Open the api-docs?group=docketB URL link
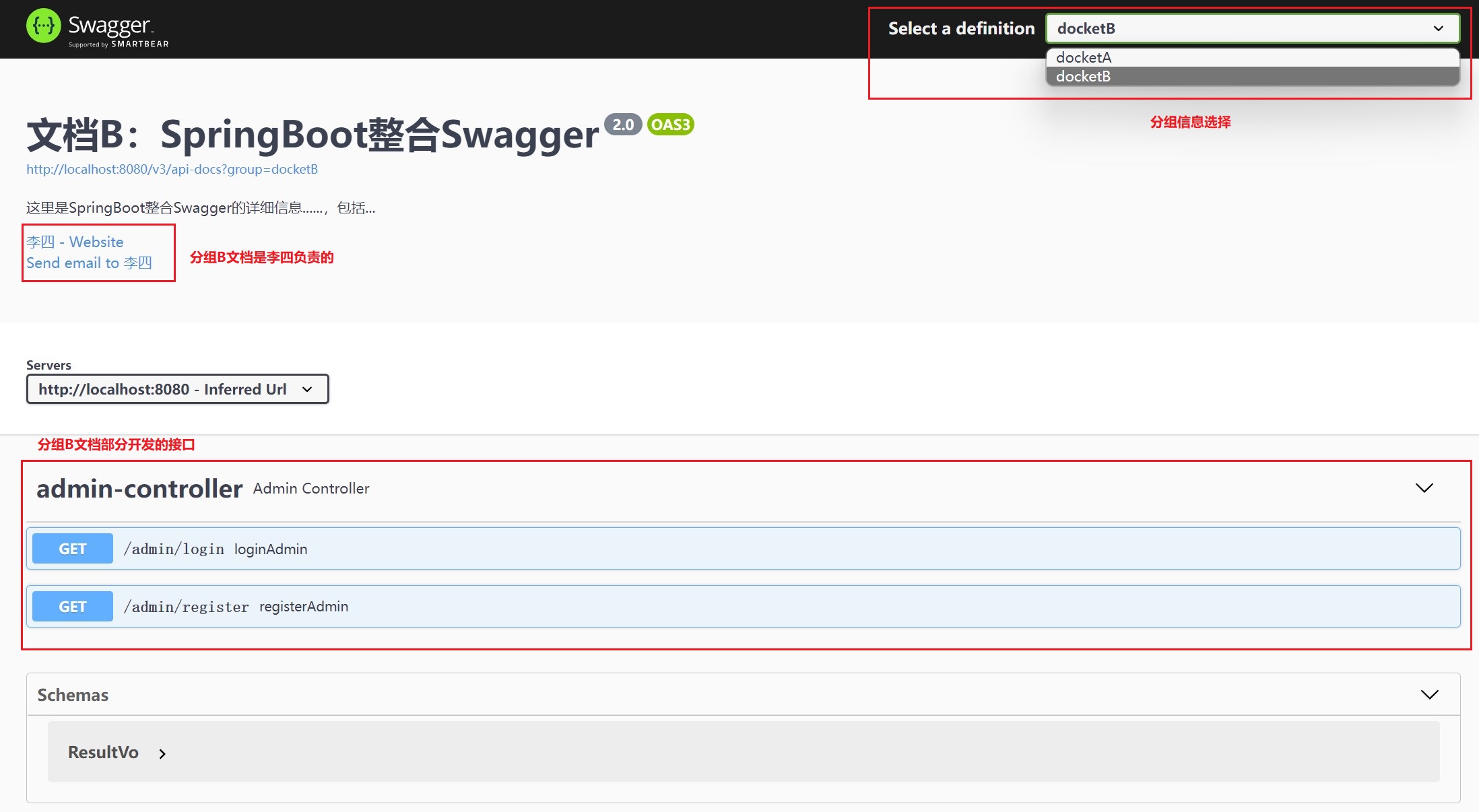The height and width of the screenshot is (812, 1479). point(172,169)
